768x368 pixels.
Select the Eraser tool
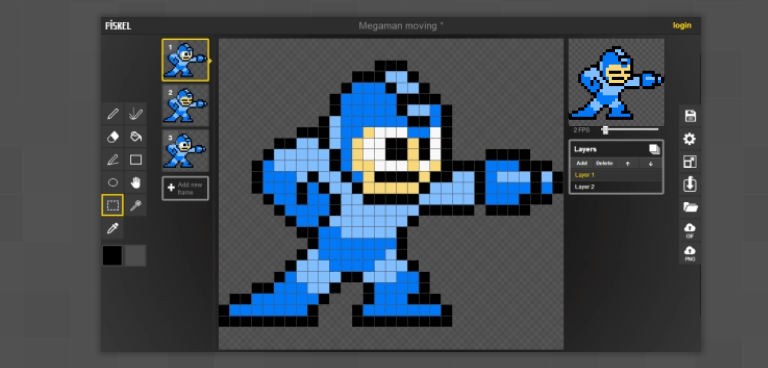tap(113, 137)
